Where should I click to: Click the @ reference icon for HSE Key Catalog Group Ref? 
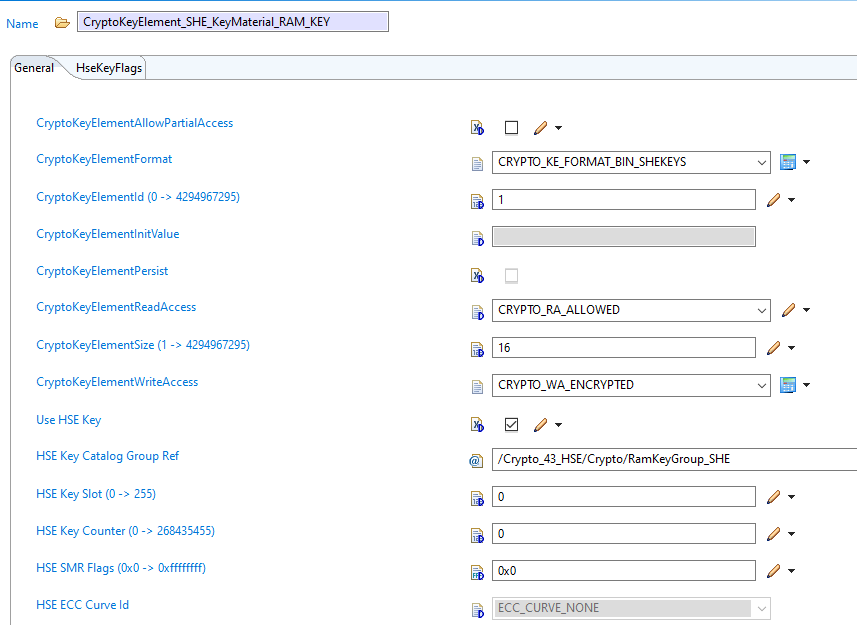pyautogui.click(x=477, y=460)
